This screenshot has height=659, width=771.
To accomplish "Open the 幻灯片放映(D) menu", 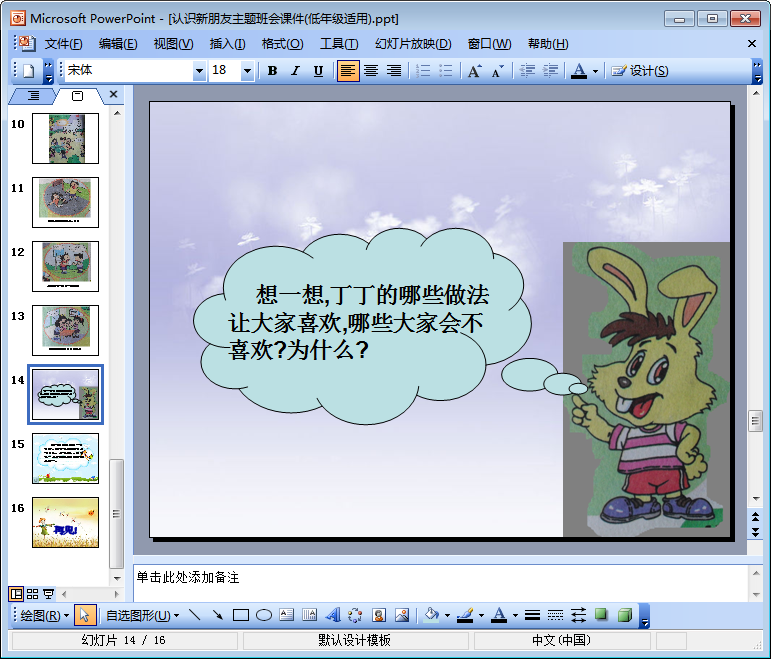I will pyautogui.click(x=413, y=44).
